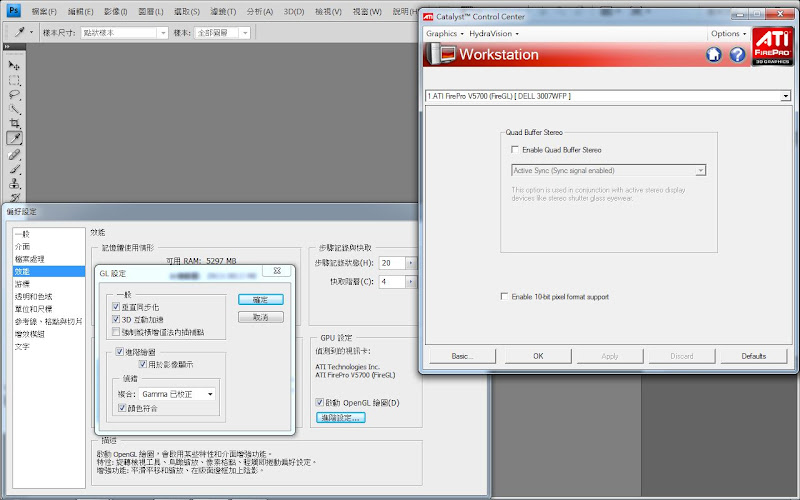Confirm GL settings with 確定 button
This screenshot has width=800, height=500.
click(261, 299)
